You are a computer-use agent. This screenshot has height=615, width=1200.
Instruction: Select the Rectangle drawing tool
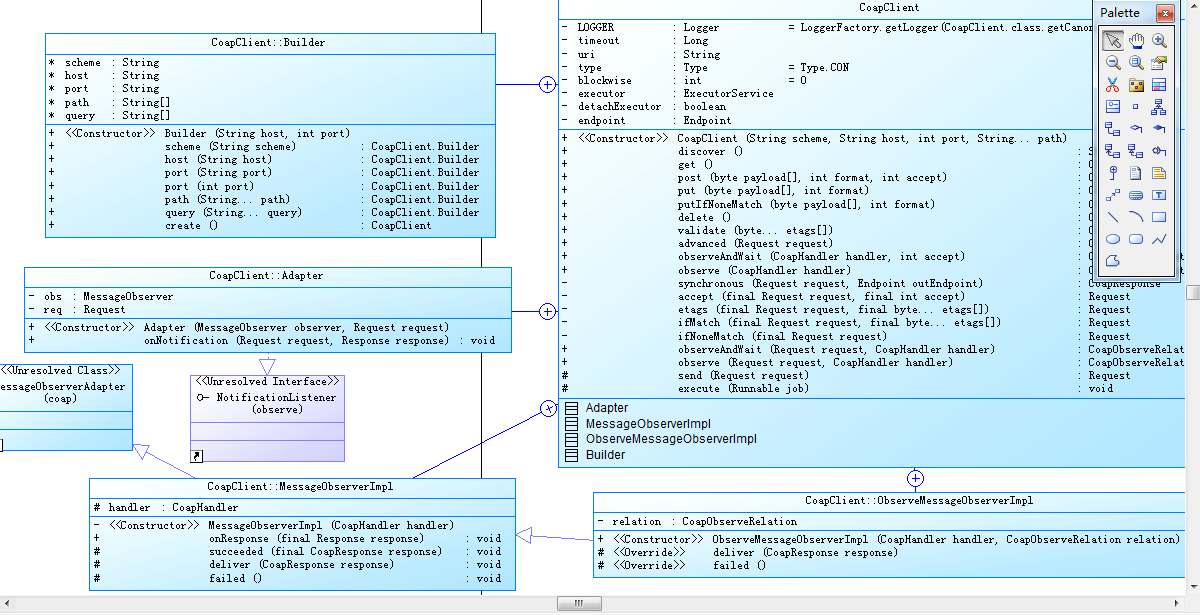[x=1158, y=216]
